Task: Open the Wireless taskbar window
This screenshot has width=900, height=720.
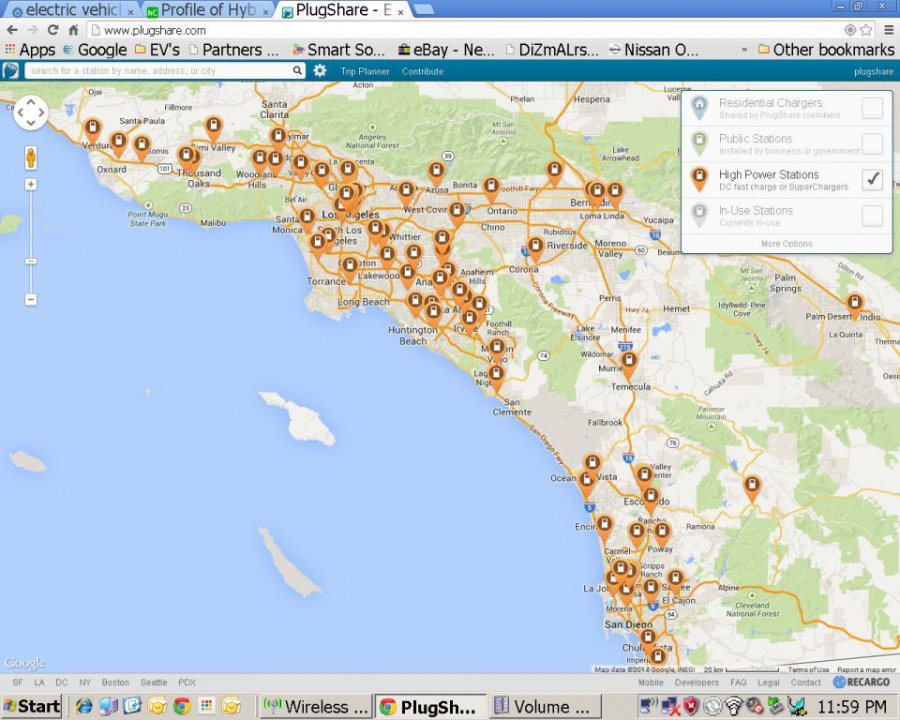Action: (x=315, y=706)
